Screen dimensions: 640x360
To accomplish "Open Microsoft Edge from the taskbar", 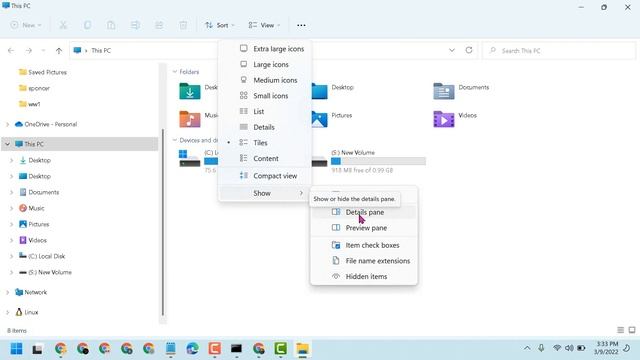I will (192, 349).
